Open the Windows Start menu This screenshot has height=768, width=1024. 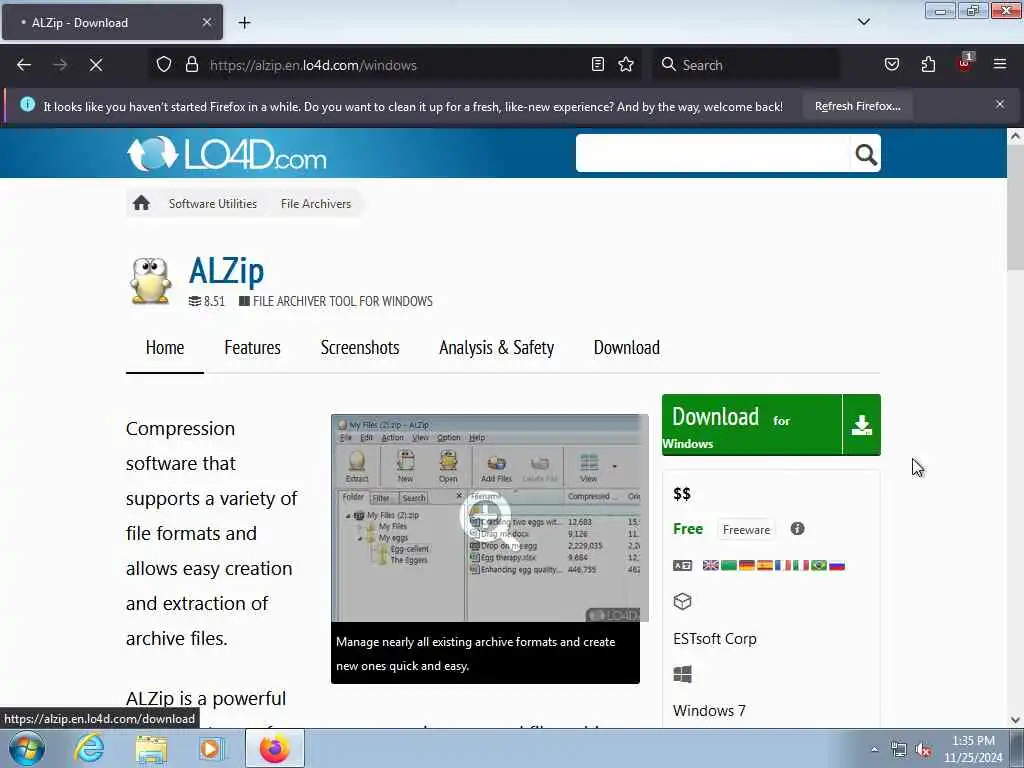(27, 748)
